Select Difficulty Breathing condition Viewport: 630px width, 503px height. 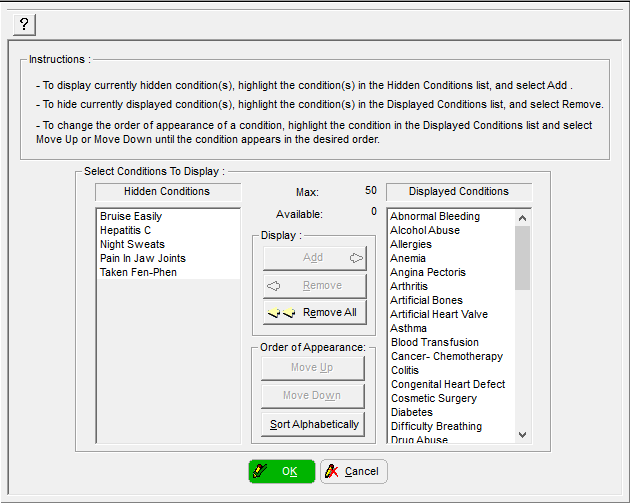click(452, 426)
